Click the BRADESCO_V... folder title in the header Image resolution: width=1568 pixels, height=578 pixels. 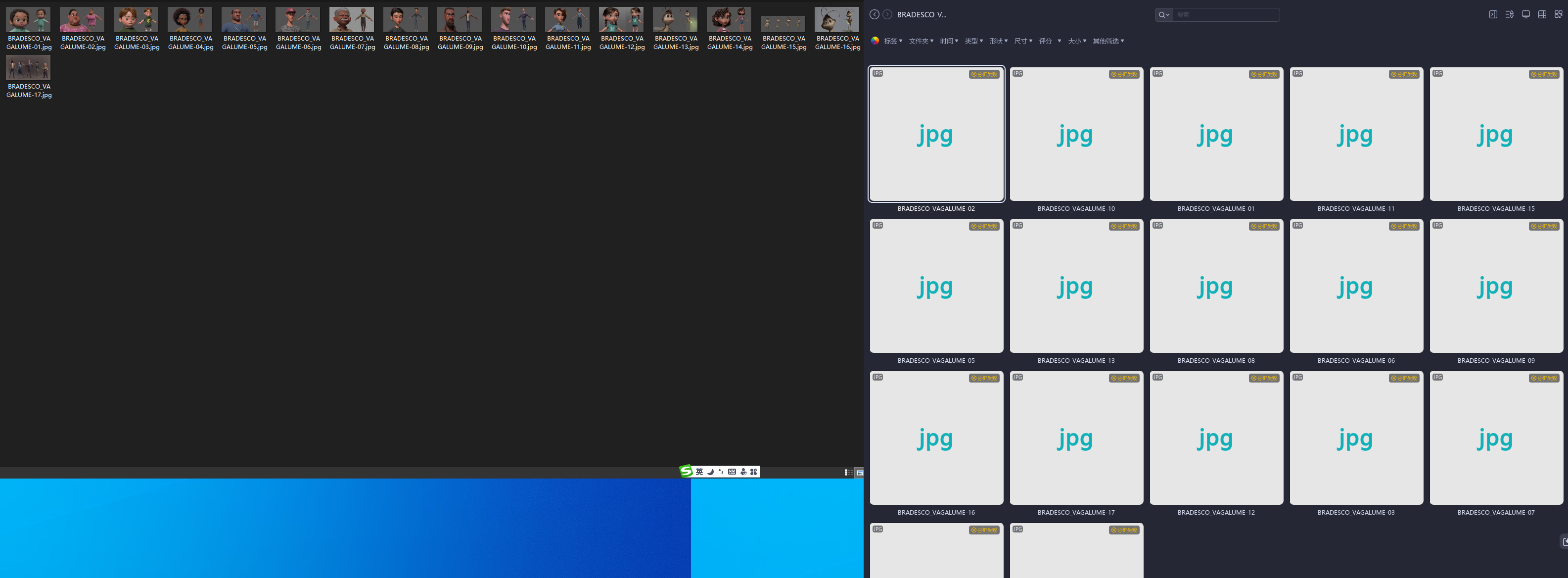pos(922,15)
